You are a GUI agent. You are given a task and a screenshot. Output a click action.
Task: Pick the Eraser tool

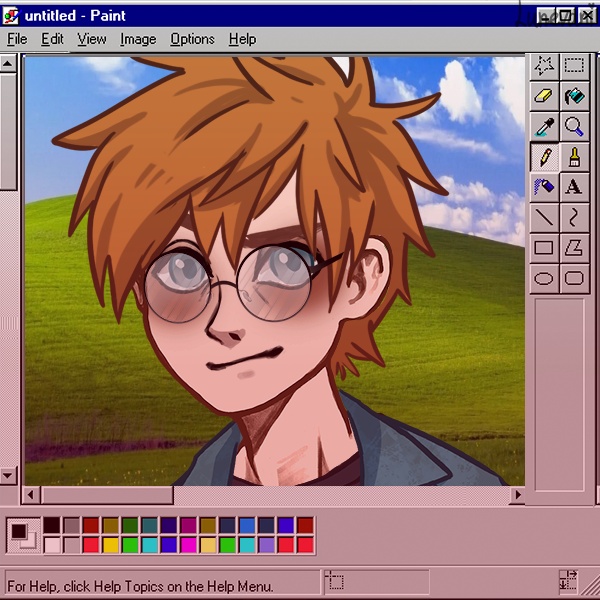click(x=544, y=97)
